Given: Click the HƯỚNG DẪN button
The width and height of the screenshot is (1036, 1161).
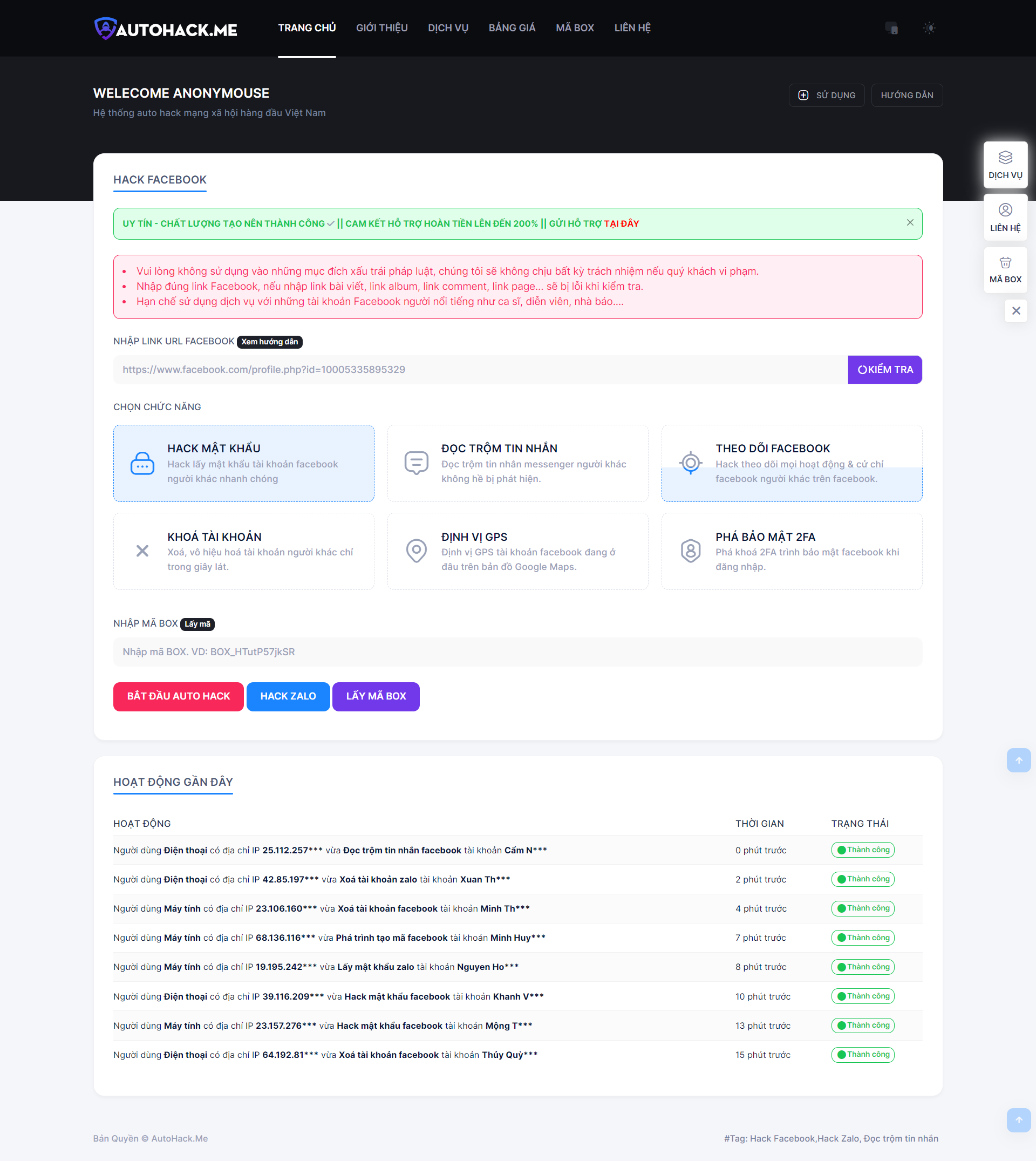Looking at the screenshot, I should click(x=907, y=95).
